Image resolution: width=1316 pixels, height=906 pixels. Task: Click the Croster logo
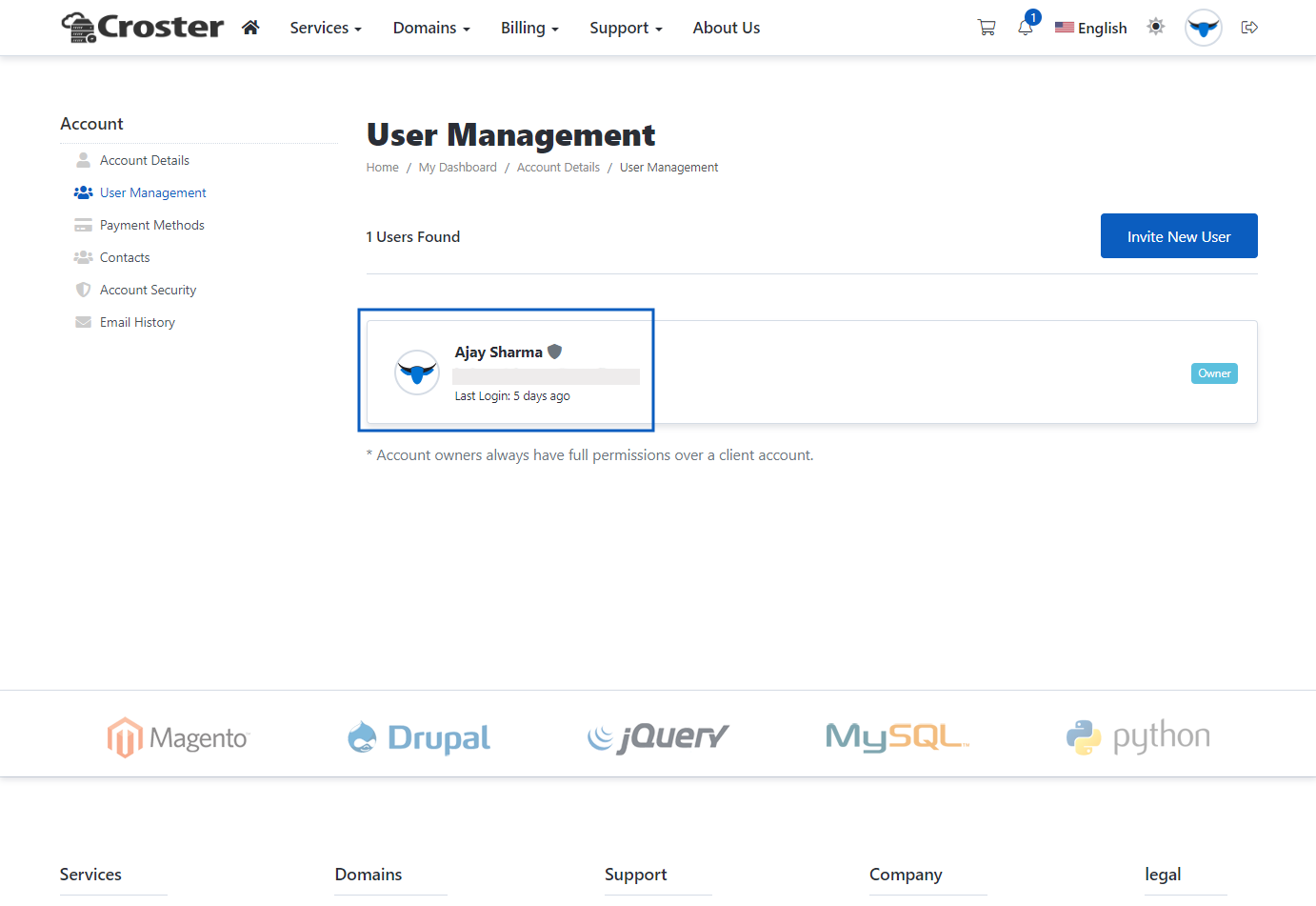pos(143,28)
